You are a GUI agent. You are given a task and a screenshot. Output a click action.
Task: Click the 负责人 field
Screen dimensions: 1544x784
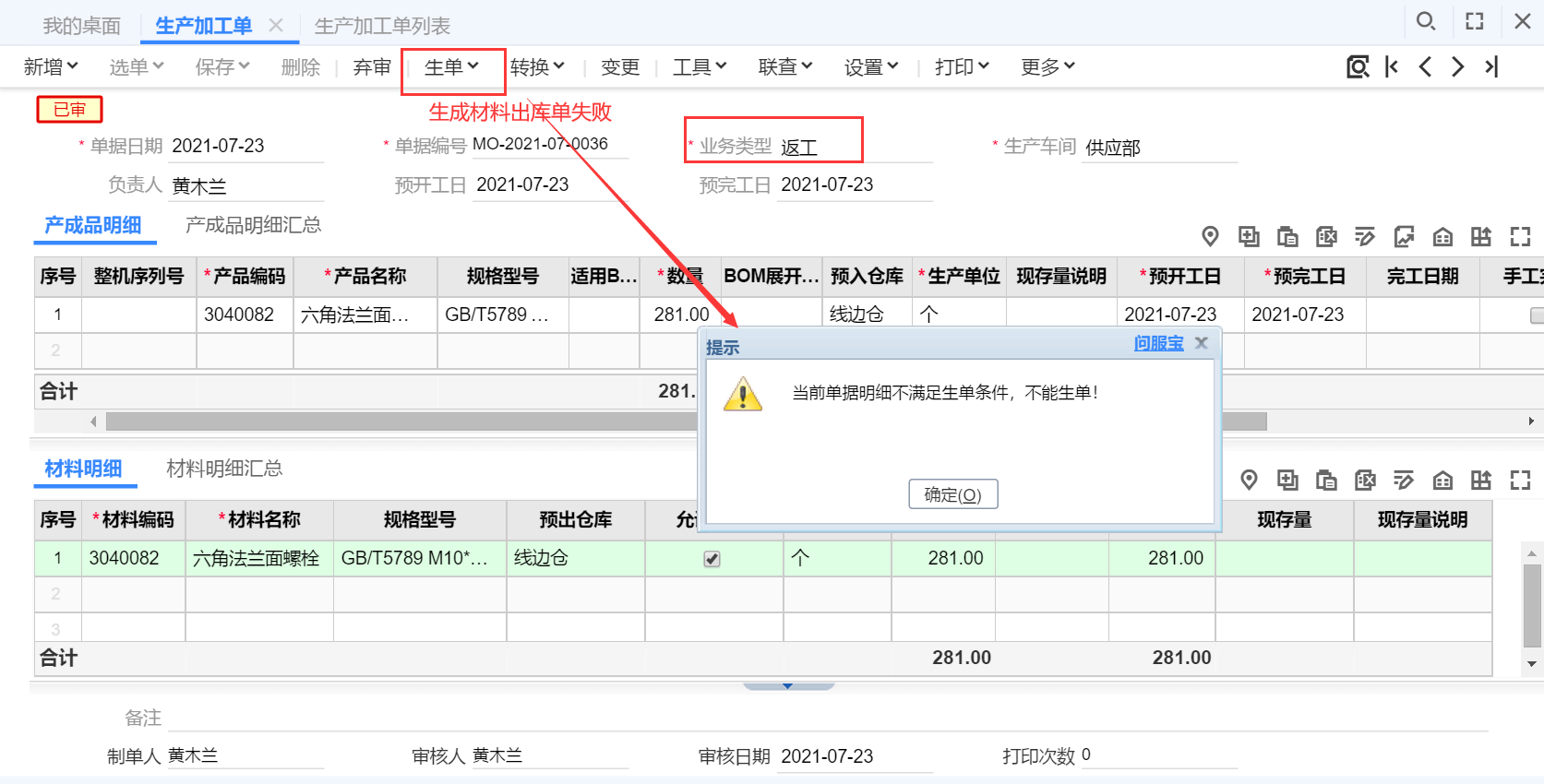[248, 185]
